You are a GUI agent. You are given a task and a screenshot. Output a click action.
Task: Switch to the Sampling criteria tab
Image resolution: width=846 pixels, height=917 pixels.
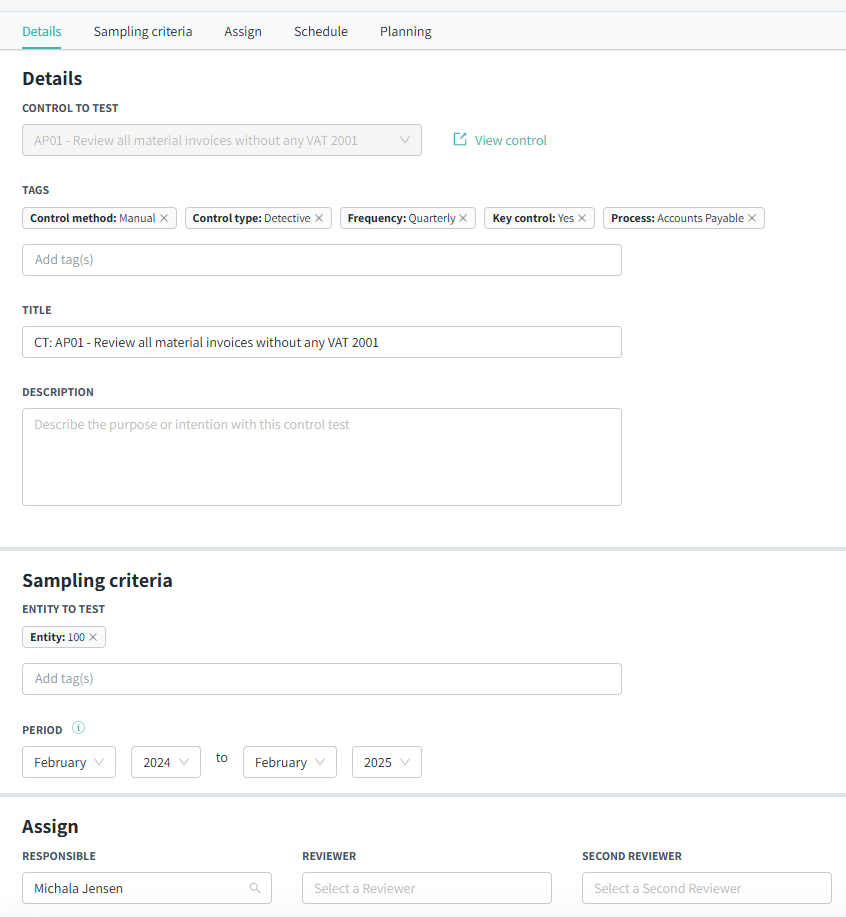143,31
